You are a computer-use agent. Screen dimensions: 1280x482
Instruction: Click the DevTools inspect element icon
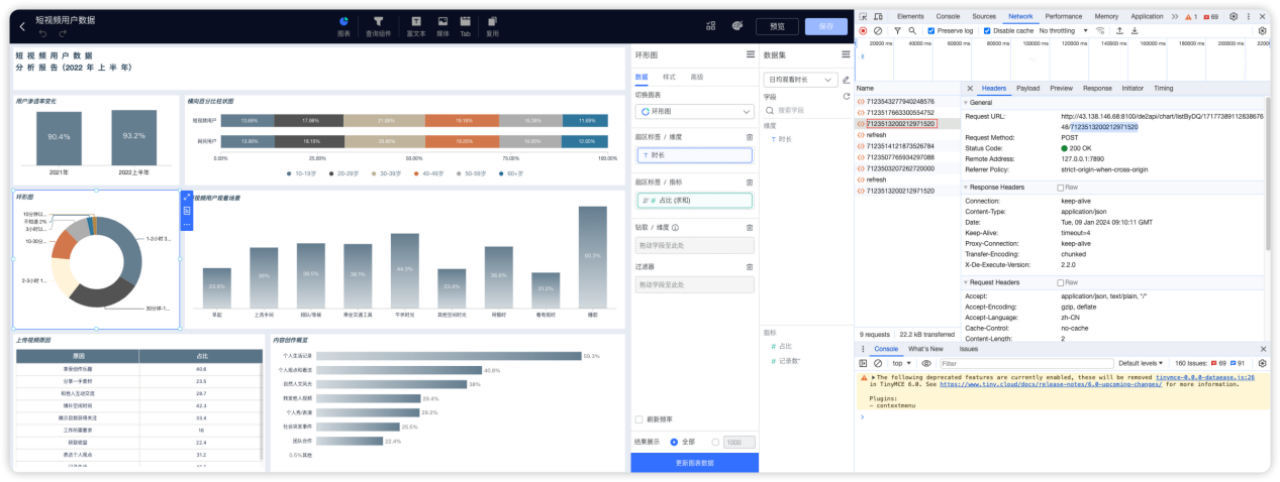pos(863,17)
